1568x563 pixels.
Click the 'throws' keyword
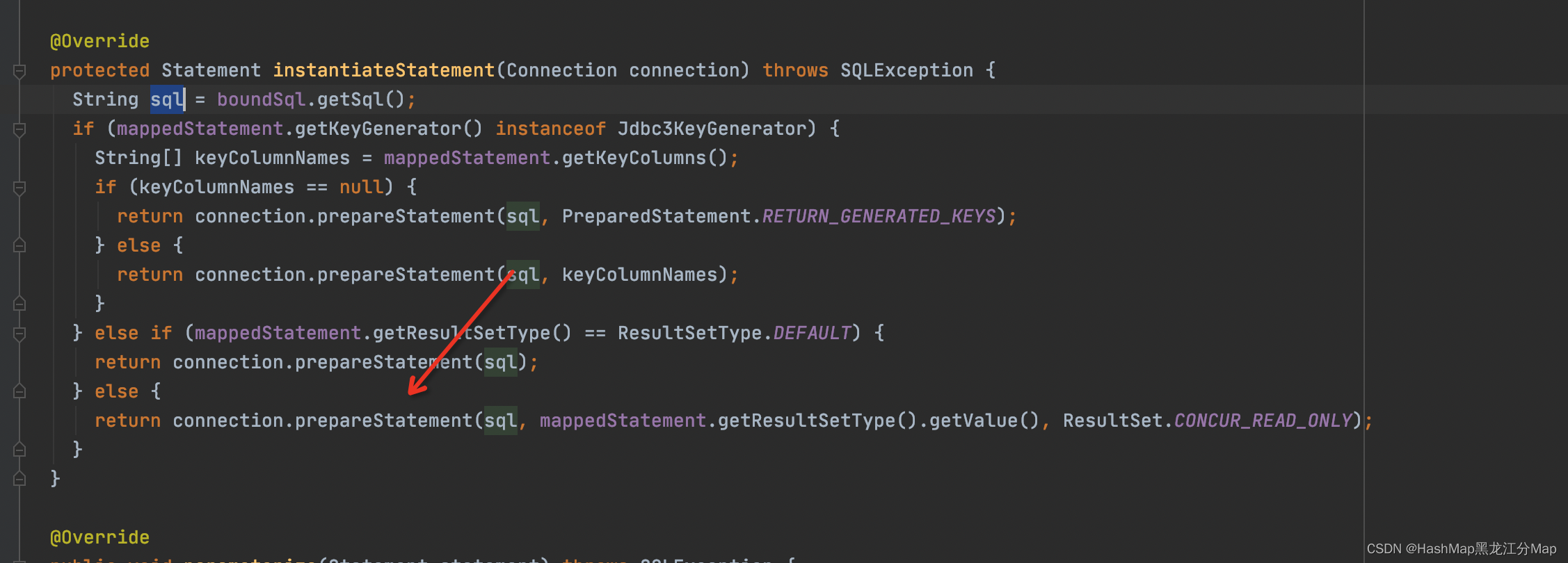(x=795, y=70)
